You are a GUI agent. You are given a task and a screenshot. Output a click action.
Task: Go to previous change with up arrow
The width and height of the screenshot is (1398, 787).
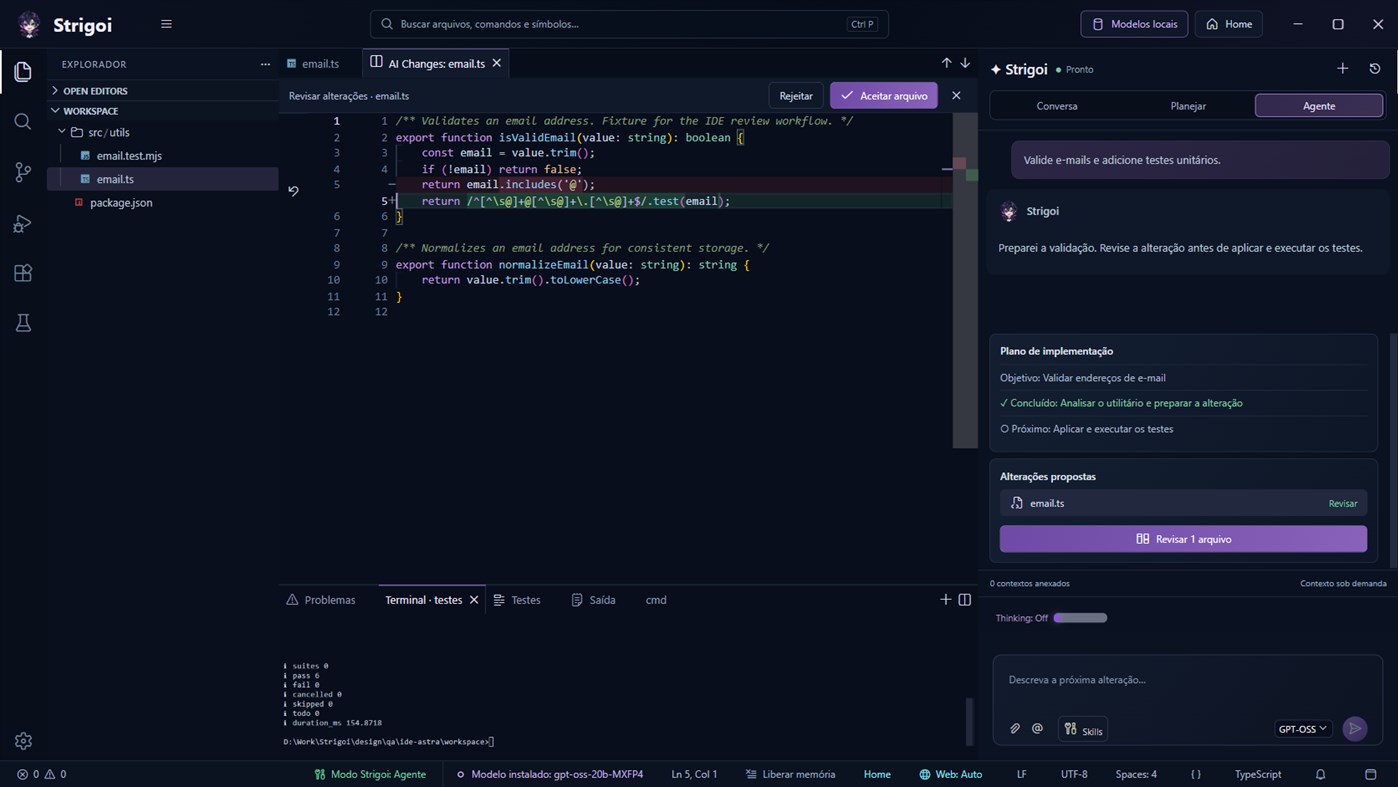tap(946, 63)
